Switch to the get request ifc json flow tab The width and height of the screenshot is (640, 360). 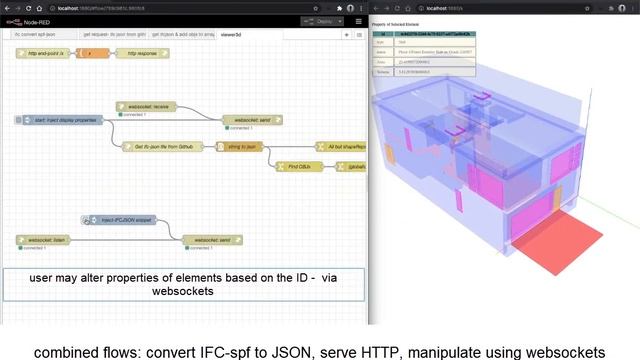[113, 35]
